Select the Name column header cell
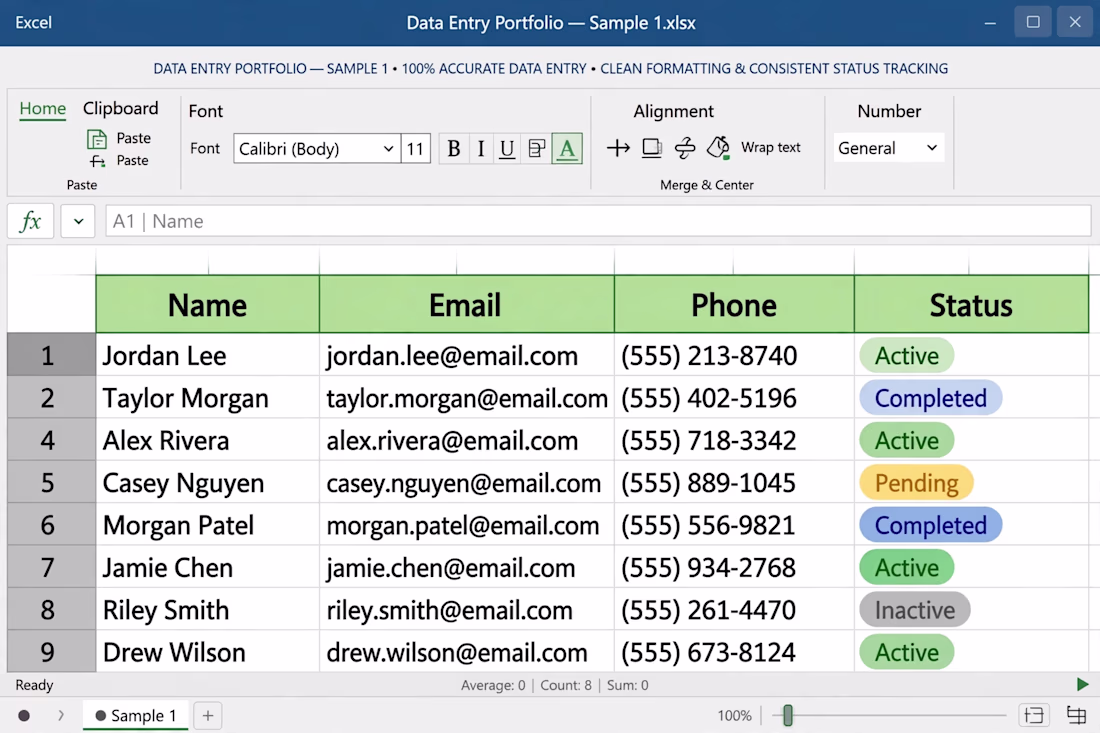 point(208,304)
